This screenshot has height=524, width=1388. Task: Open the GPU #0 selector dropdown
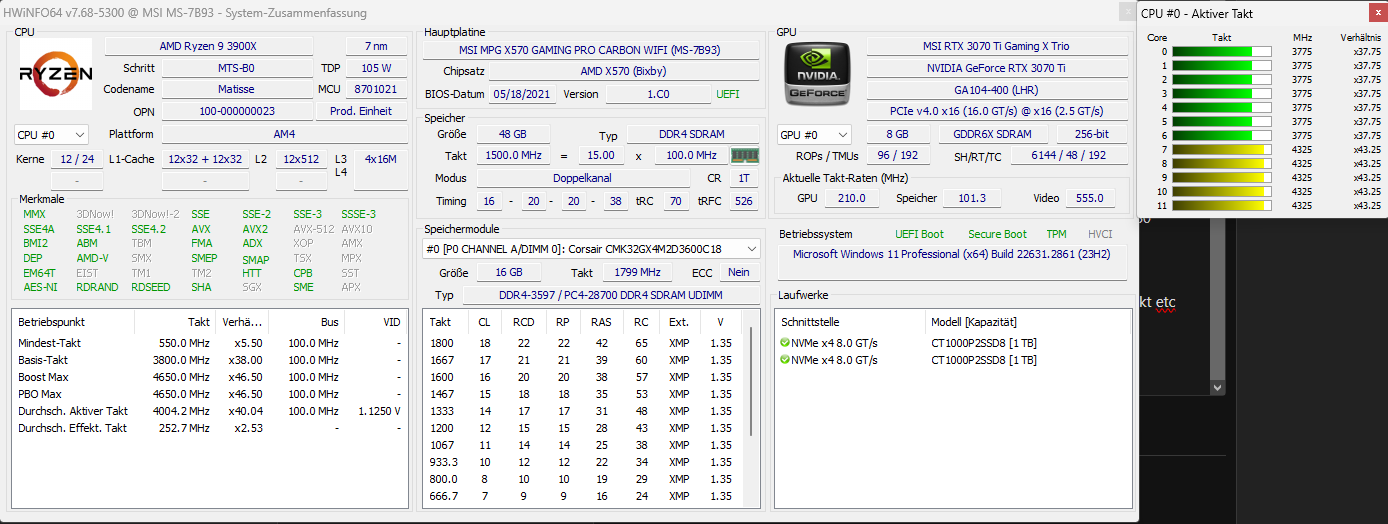[814, 134]
